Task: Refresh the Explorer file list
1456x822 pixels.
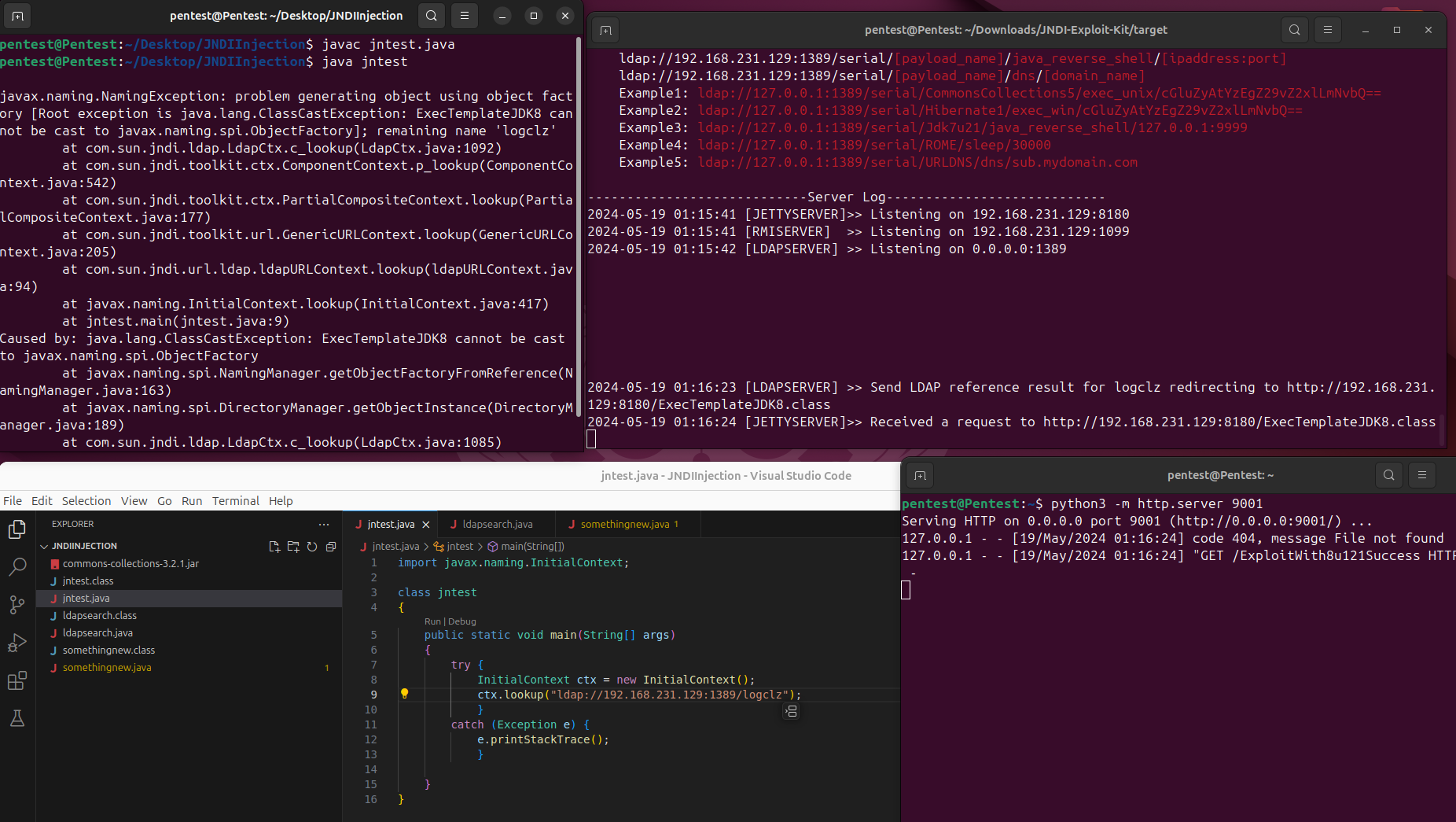Action: [312, 547]
